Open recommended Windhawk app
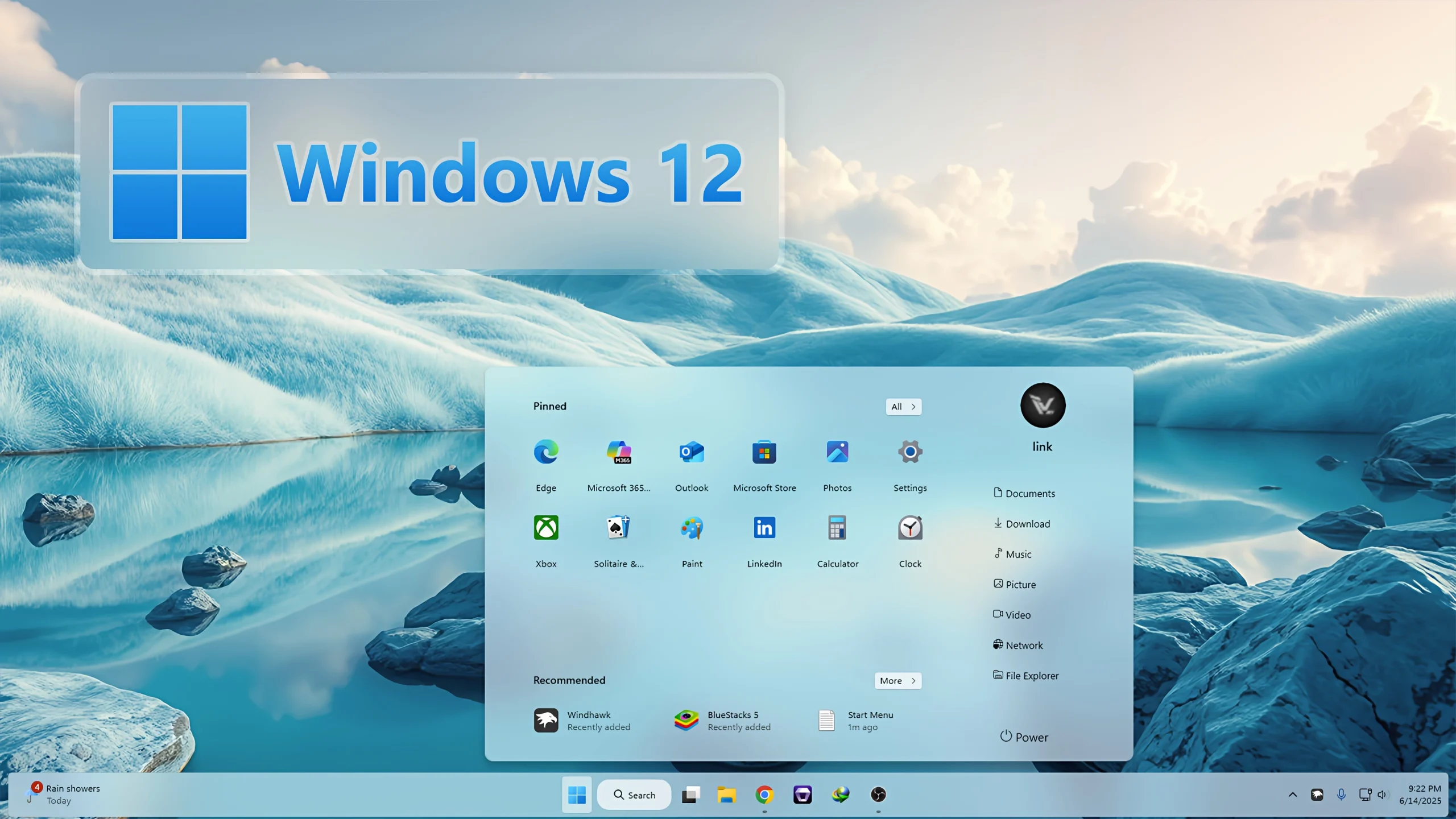Image resolution: width=1456 pixels, height=819 pixels. [582, 721]
